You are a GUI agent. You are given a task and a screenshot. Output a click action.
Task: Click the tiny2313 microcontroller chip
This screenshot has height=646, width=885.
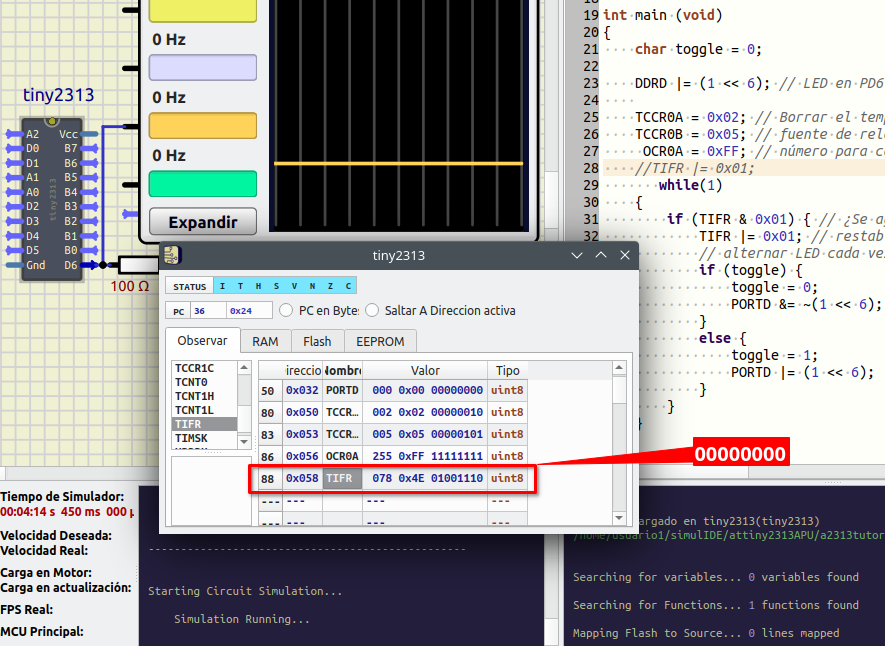(x=50, y=199)
